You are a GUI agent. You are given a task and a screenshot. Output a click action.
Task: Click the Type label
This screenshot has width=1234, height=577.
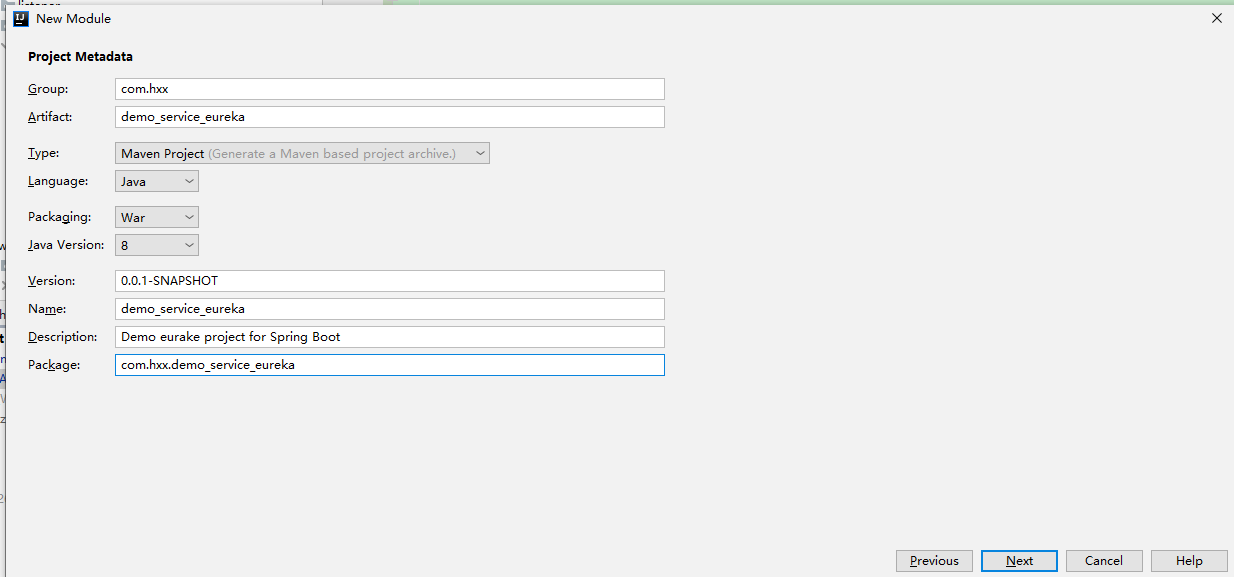[x=44, y=153]
